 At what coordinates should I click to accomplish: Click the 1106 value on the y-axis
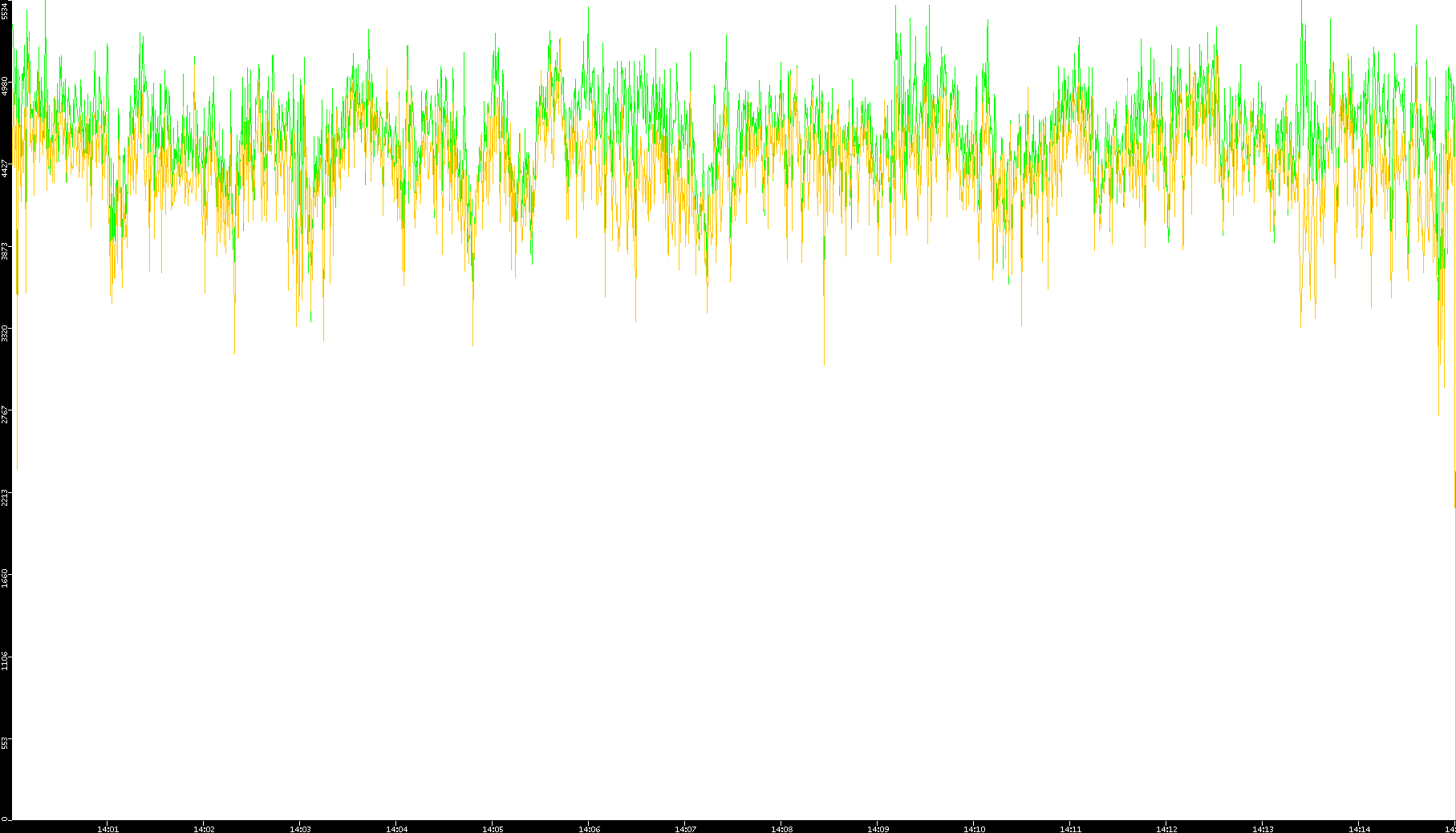6,661
